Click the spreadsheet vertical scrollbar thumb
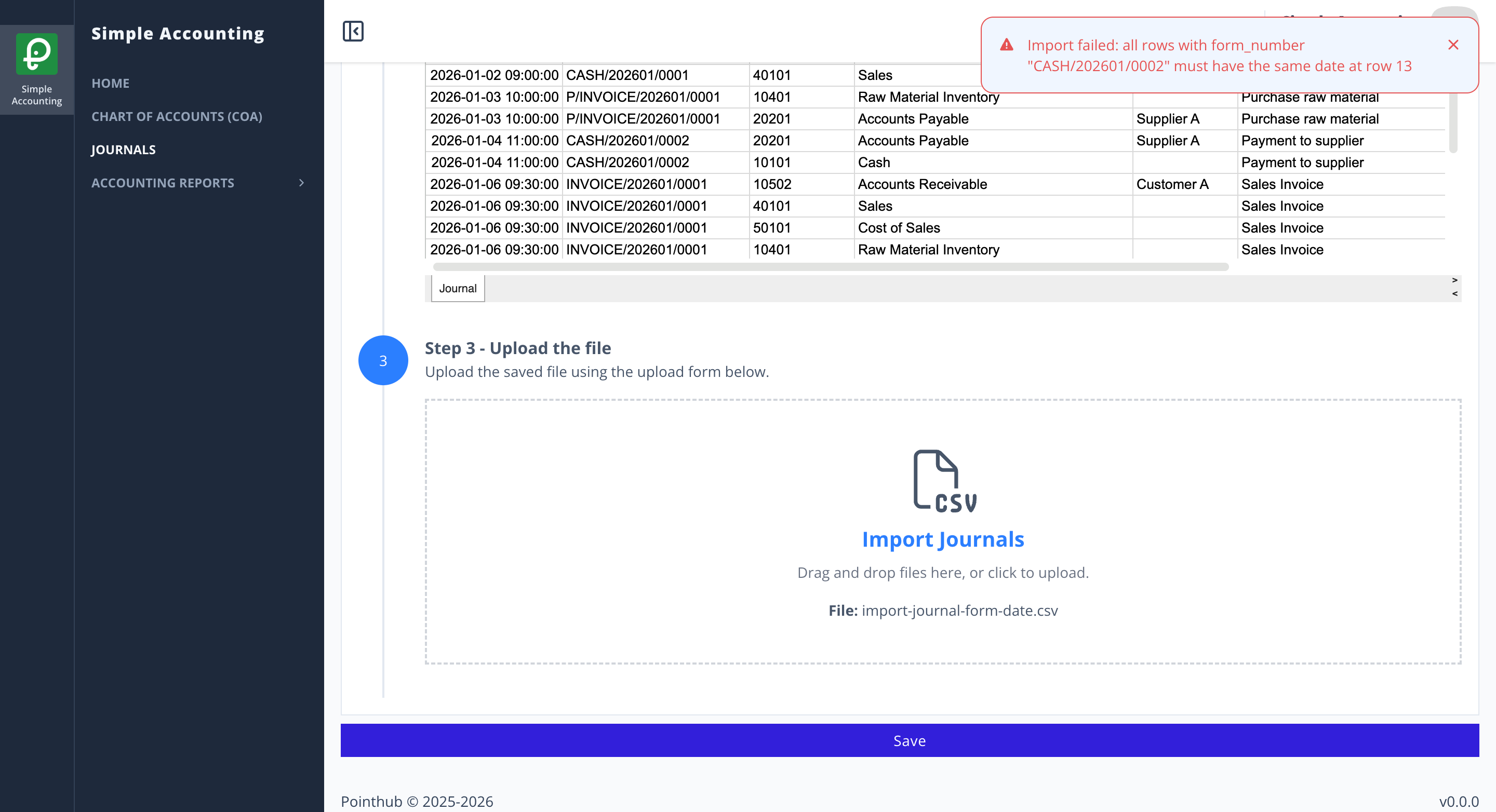Viewport: 1496px width, 812px height. pos(1453,123)
